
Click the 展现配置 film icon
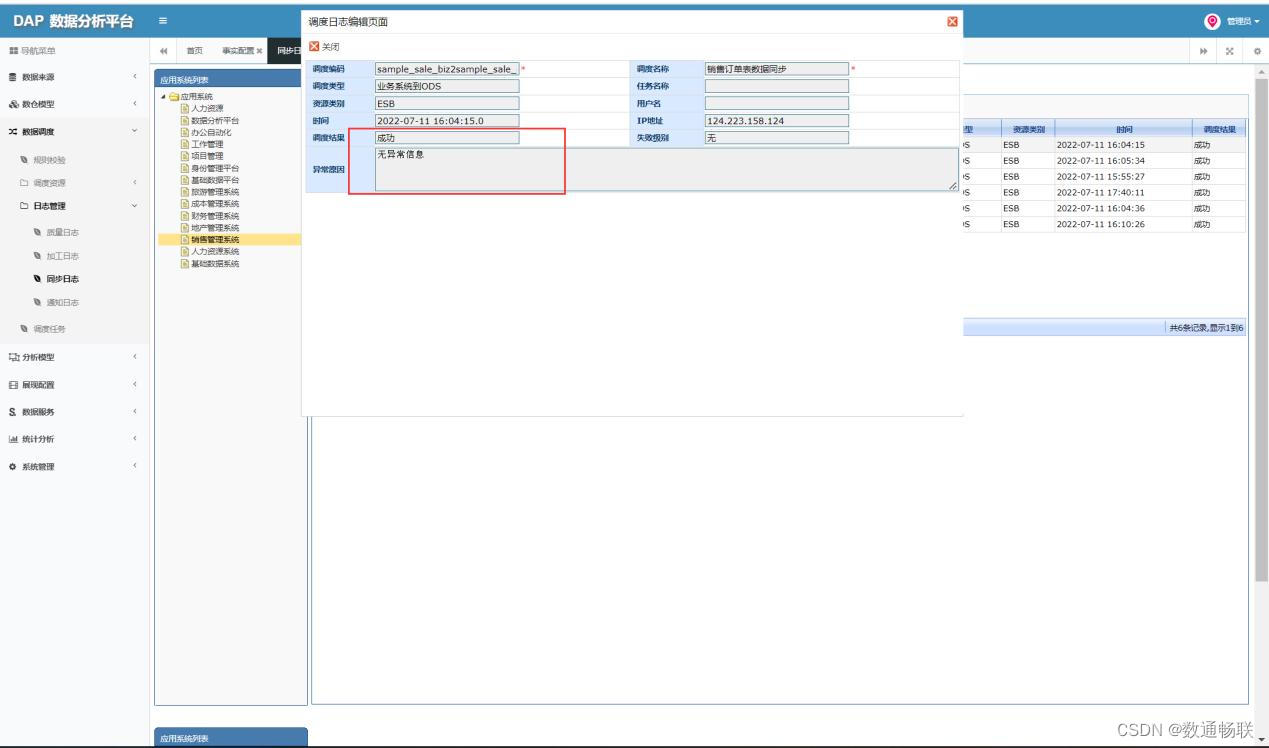click(13, 384)
